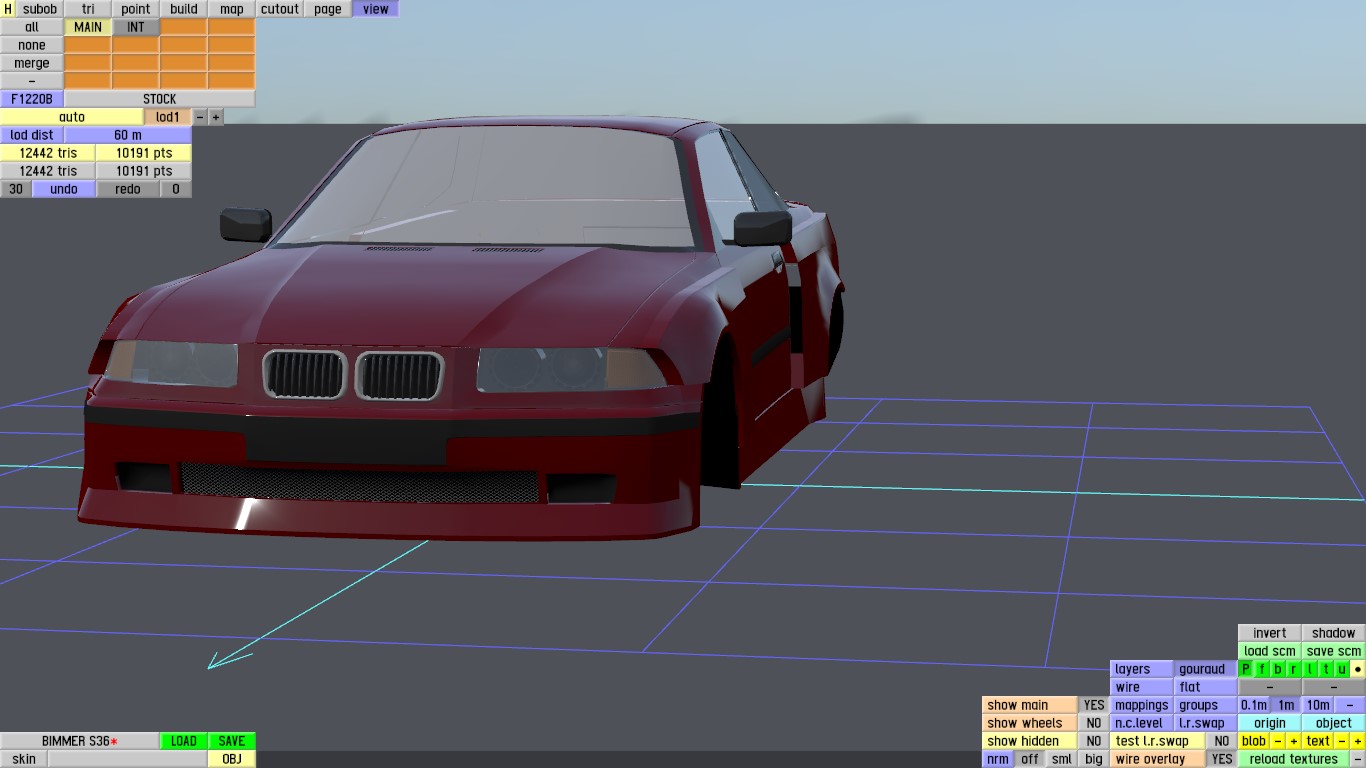Viewport: 1366px width, 768px height.
Task: Click the skin button
Action: pyautogui.click(x=24, y=759)
